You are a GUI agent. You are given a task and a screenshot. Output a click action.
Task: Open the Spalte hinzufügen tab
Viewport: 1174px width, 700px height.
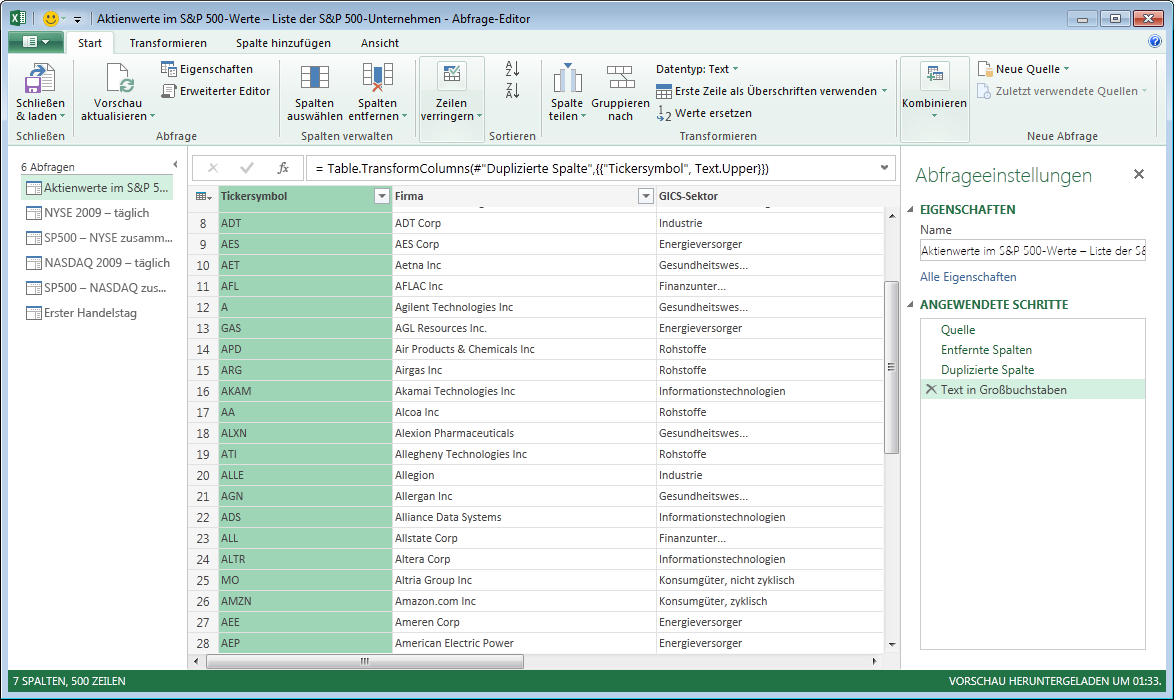pyautogui.click(x=283, y=43)
